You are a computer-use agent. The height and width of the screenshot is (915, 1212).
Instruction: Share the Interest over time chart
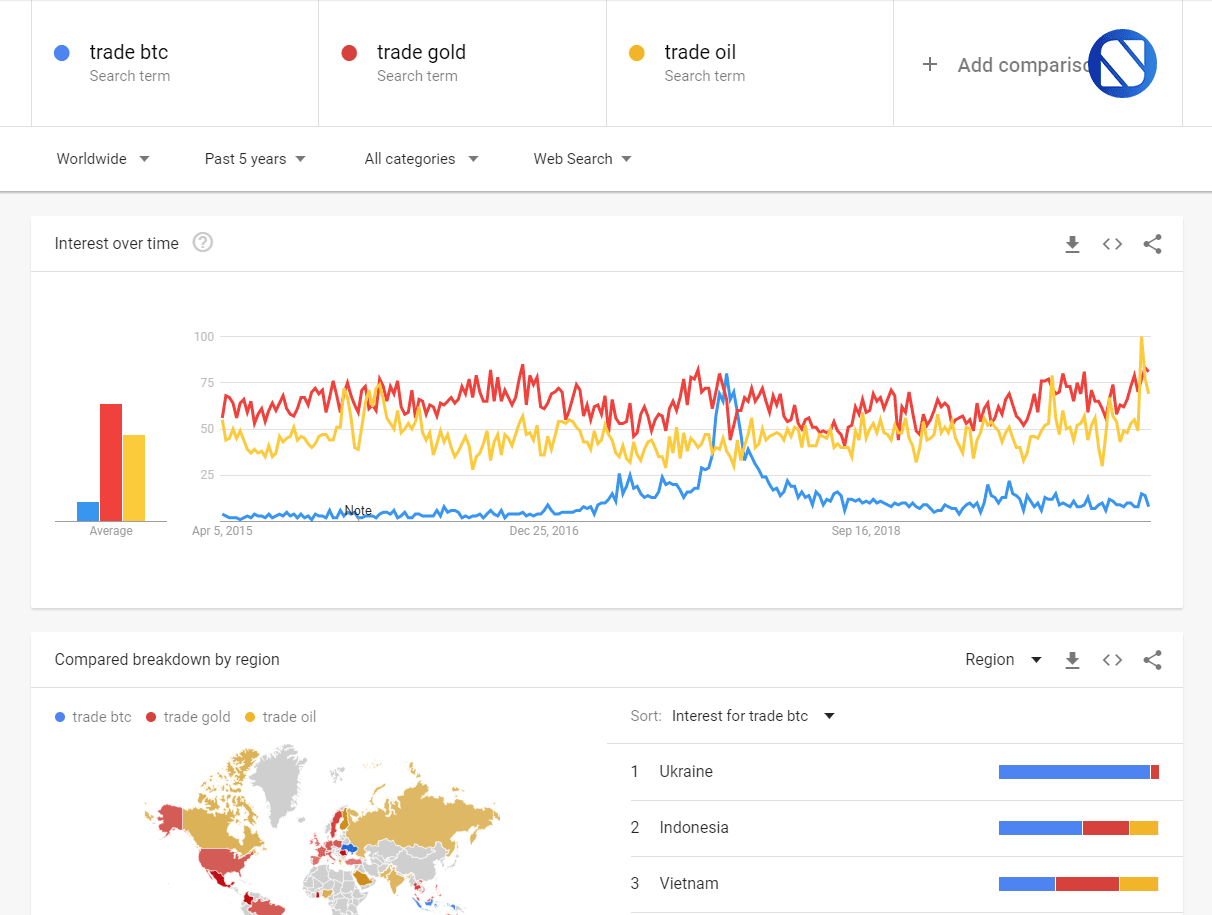tap(1152, 244)
